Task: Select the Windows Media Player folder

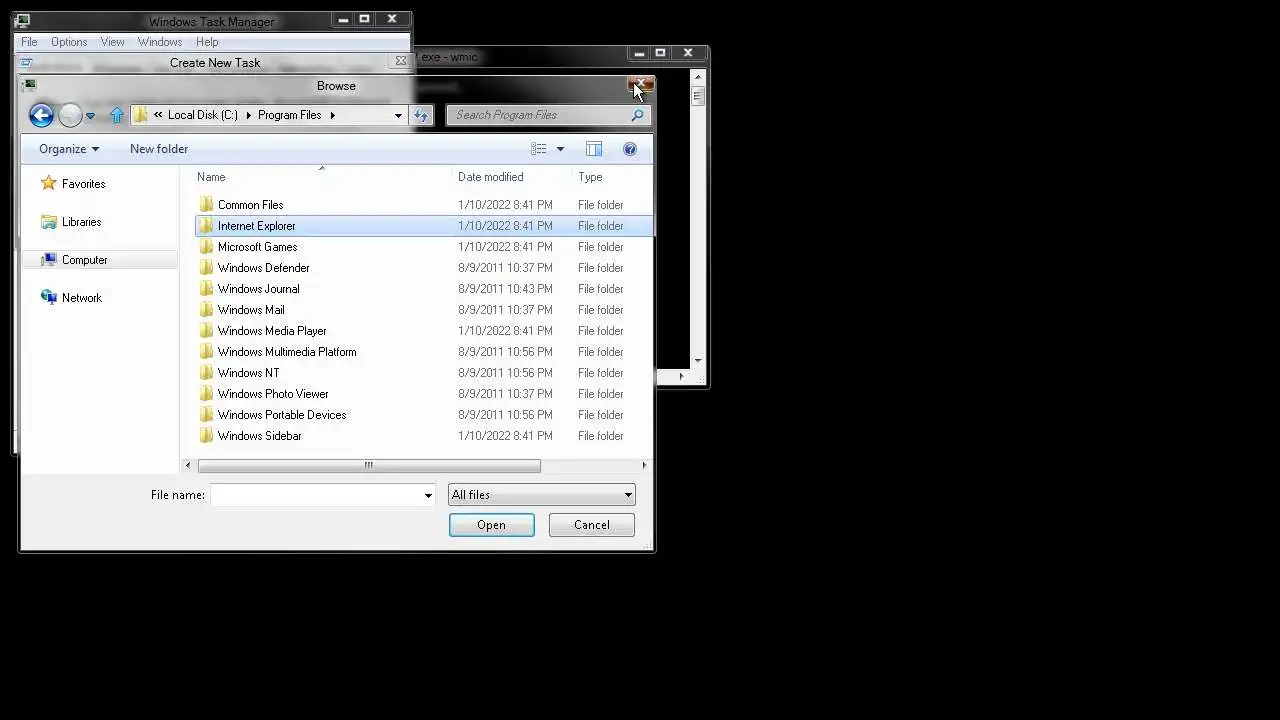Action: (x=424, y=331)
